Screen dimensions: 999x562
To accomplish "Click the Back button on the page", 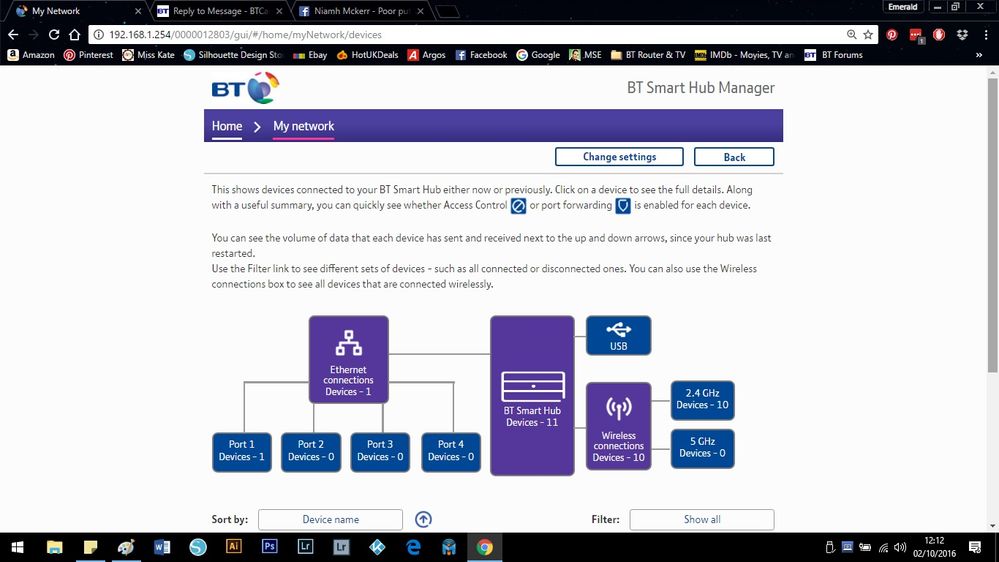I will pos(734,157).
